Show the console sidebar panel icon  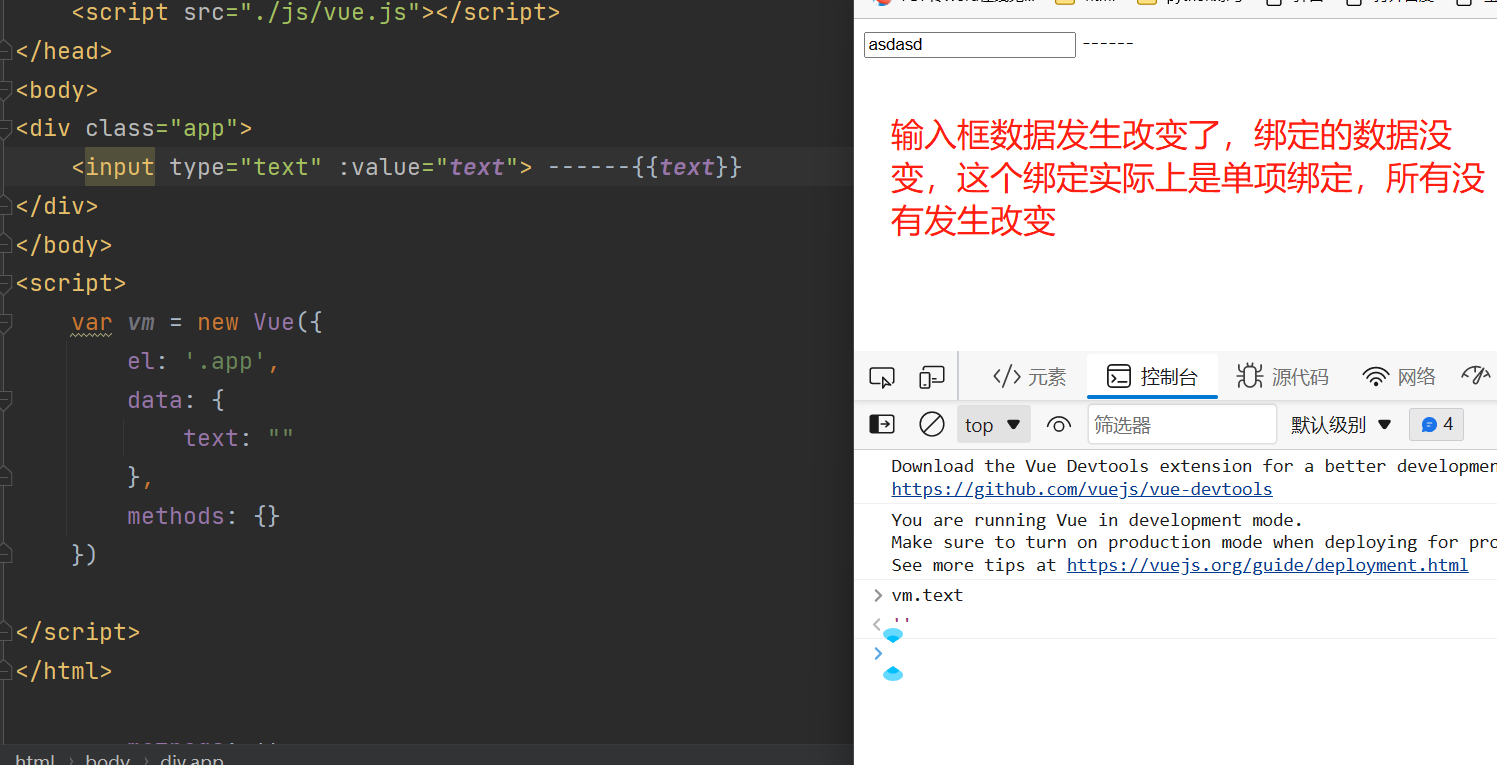click(x=882, y=424)
